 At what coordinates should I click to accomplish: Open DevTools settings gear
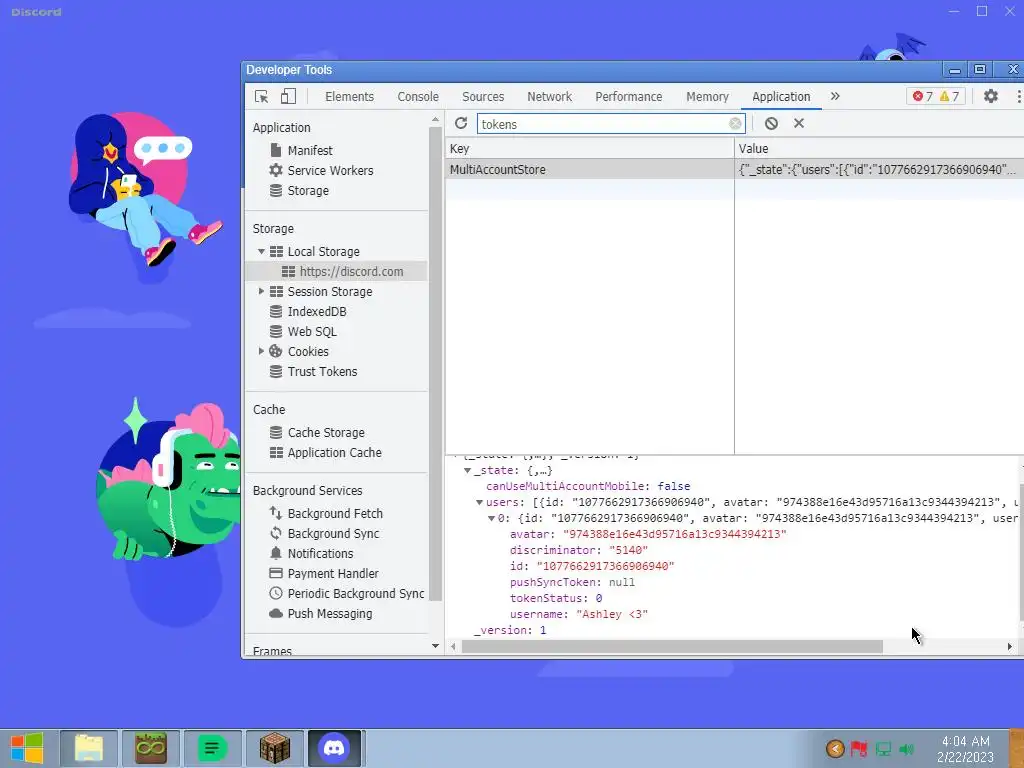pyautogui.click(x=991, y=97)
